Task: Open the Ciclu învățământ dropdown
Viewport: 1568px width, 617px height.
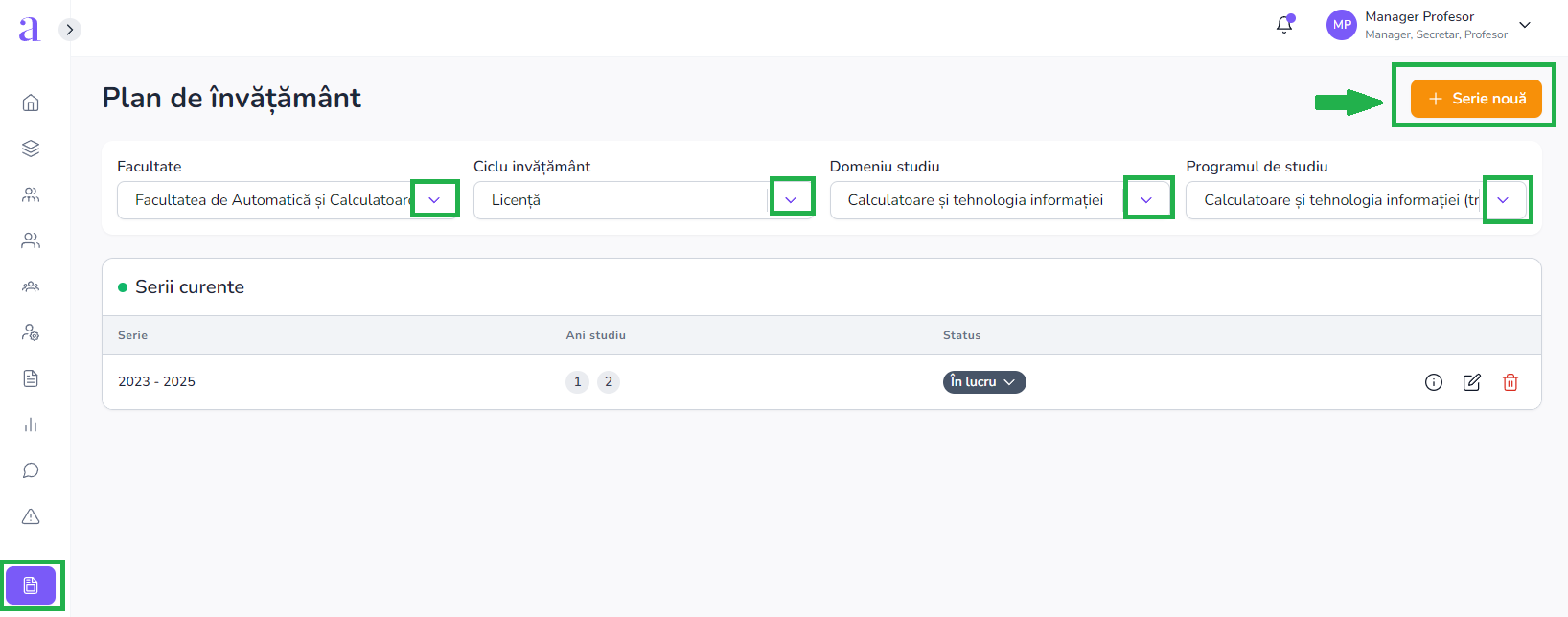Action: coord(791,200)
